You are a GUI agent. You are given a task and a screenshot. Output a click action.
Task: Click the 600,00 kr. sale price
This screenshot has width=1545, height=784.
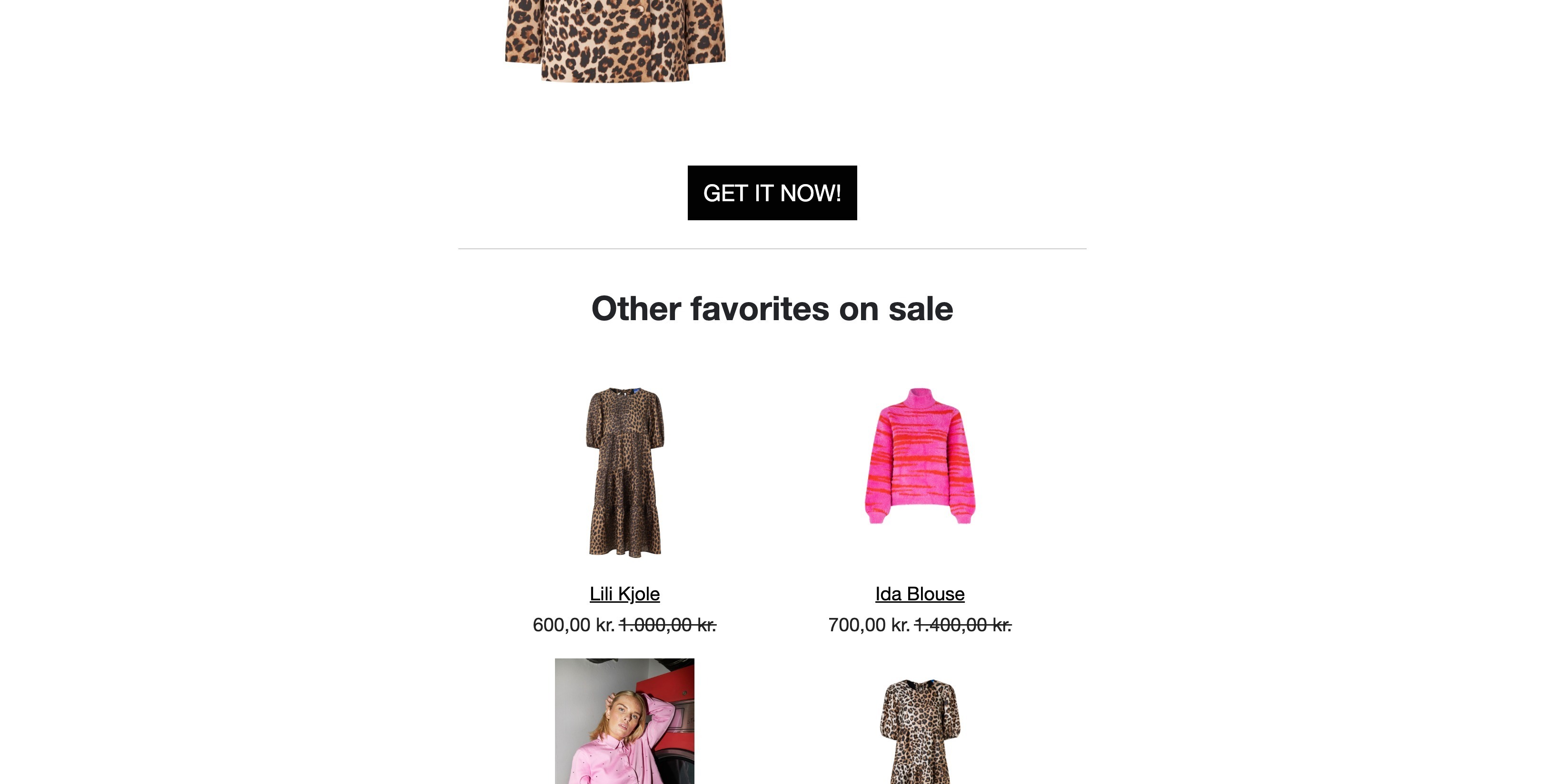[574, 625]
